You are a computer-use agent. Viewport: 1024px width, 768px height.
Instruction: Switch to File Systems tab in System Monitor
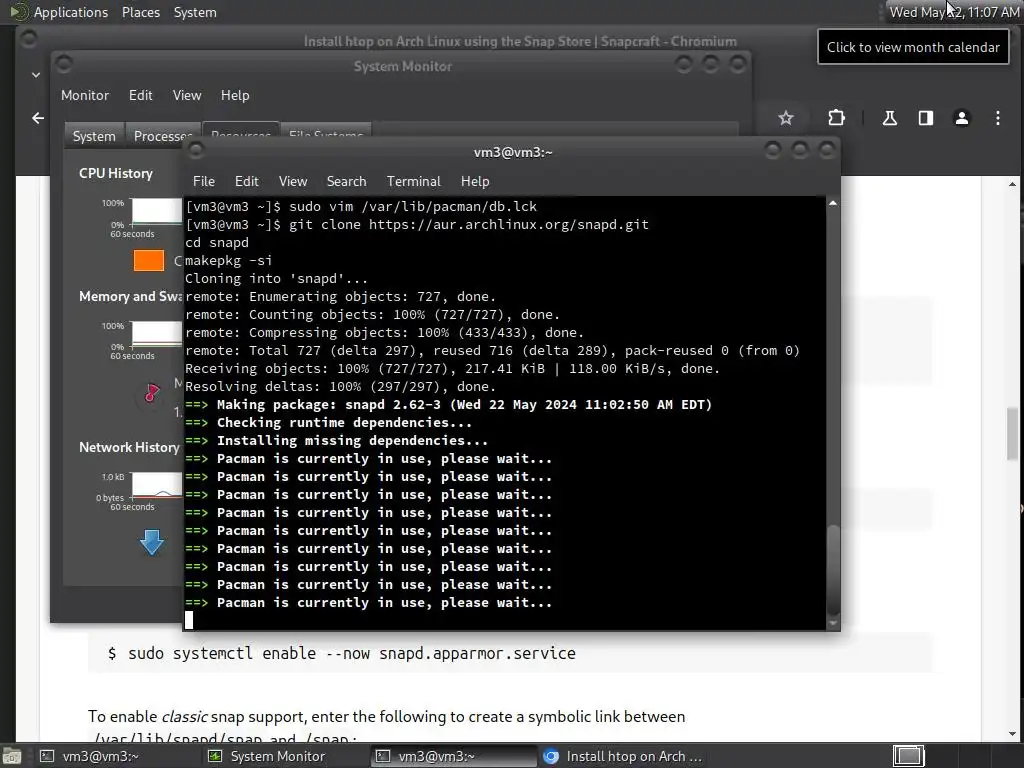tap(326, 129)
